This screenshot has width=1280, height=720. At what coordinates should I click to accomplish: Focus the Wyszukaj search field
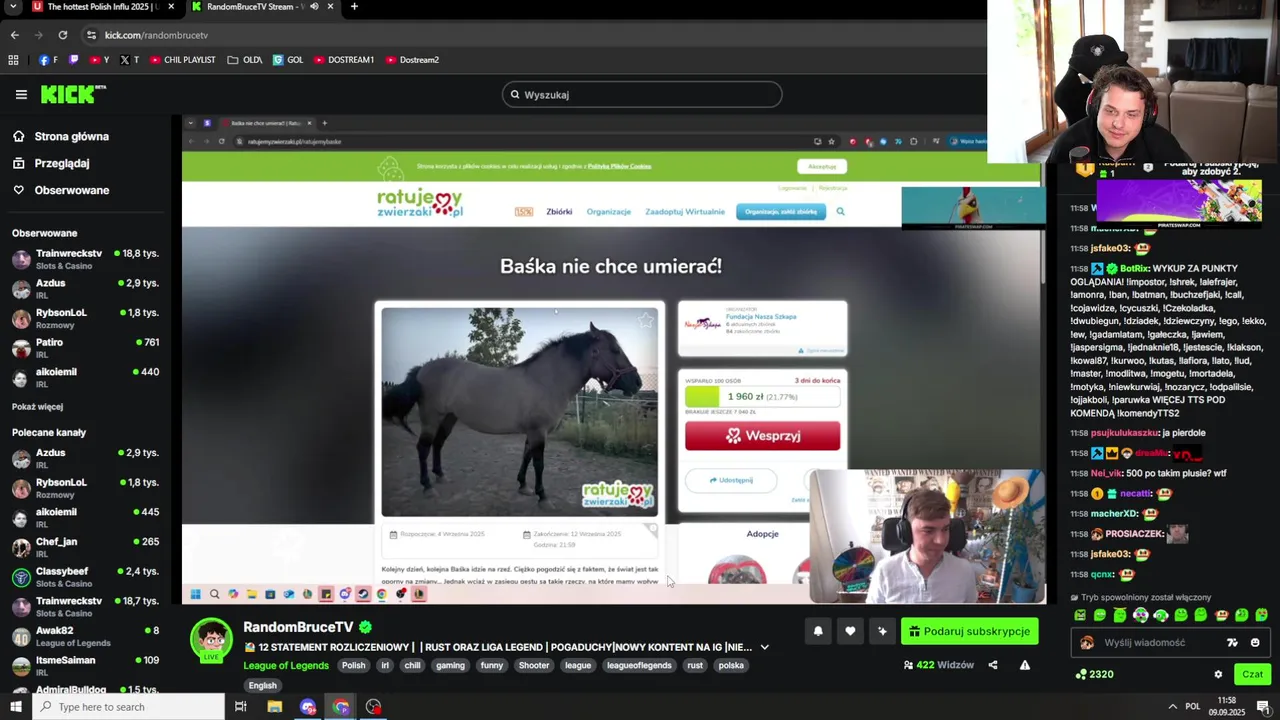[x=642, y=95]
